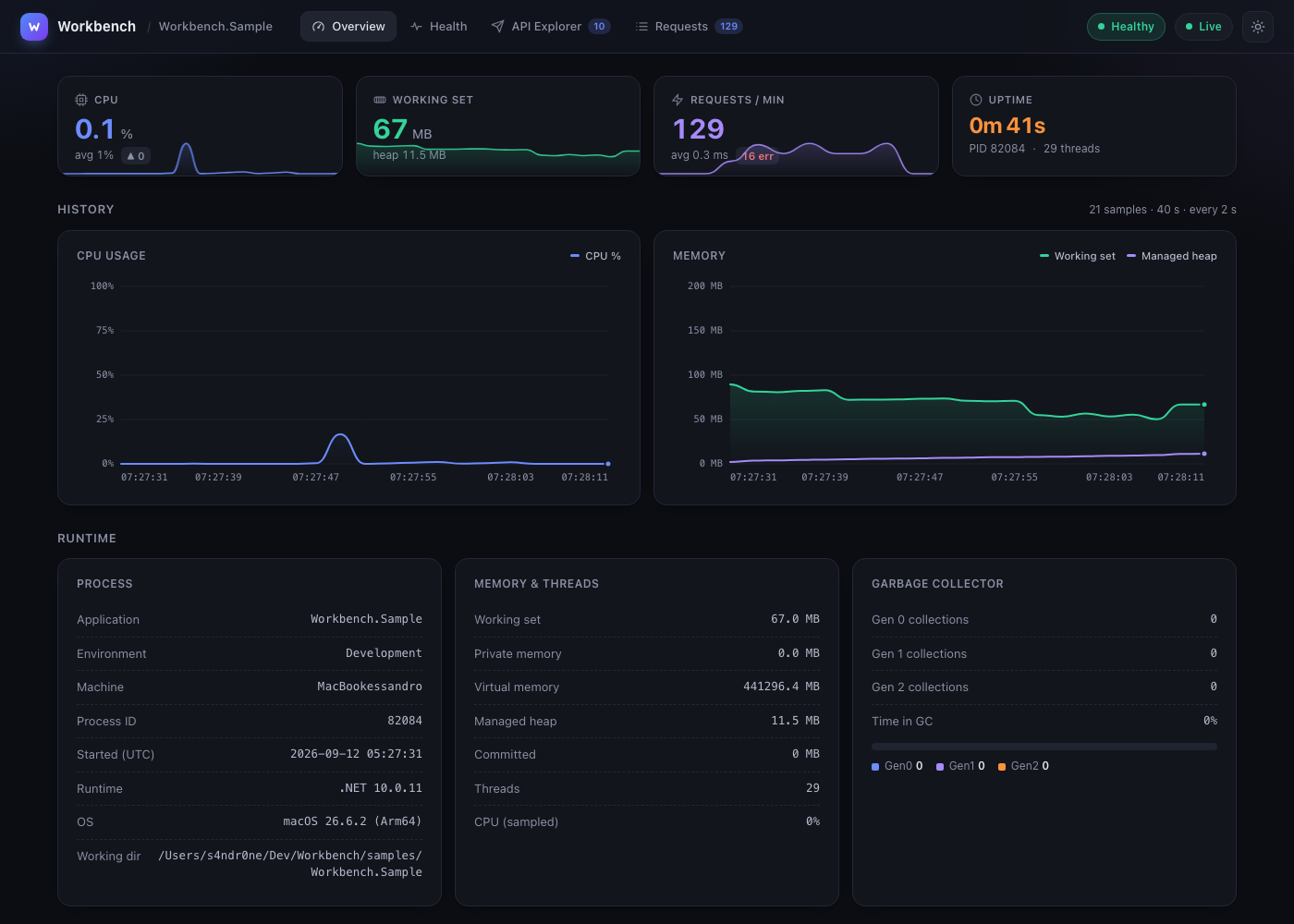Click the Started (UTC) timestamp value
Screen dimensions: 1294x924
(356, 754)
